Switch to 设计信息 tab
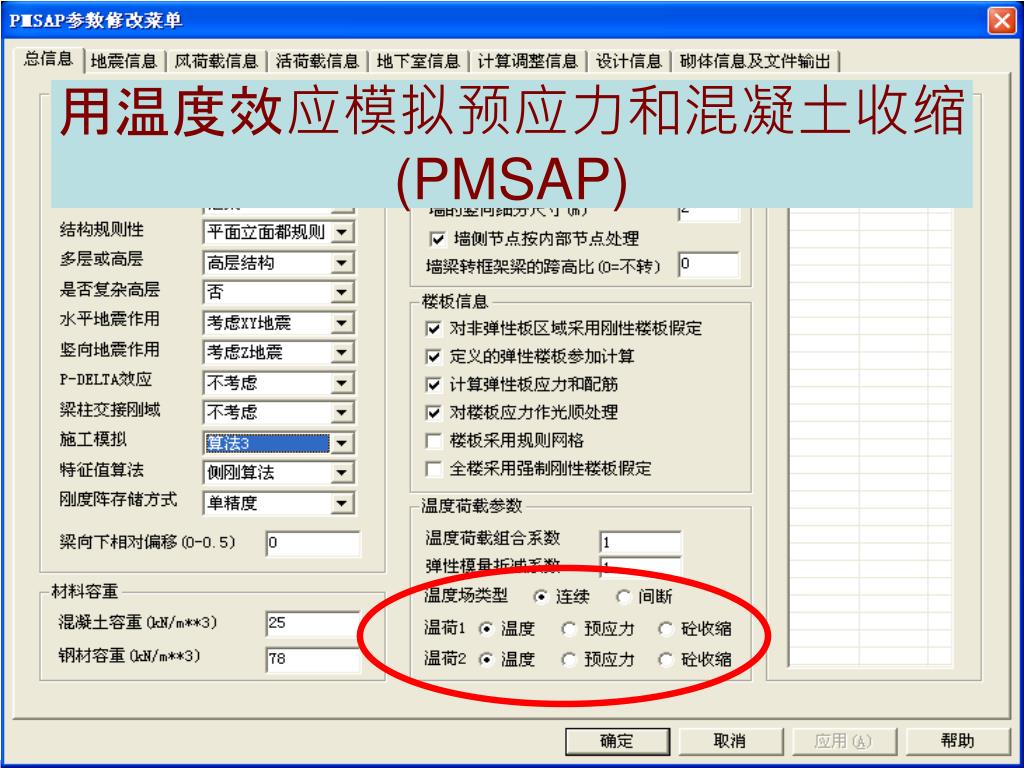The image size is (1024, 768). click(629, 61)
